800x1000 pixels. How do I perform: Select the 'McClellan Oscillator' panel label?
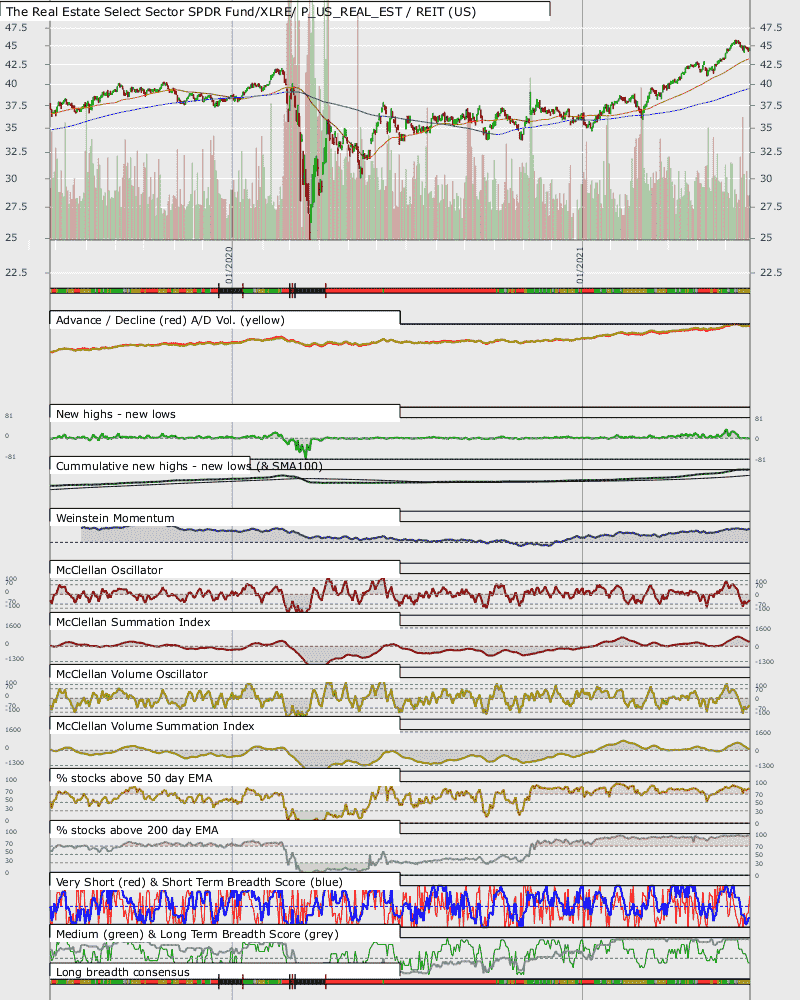109,570
